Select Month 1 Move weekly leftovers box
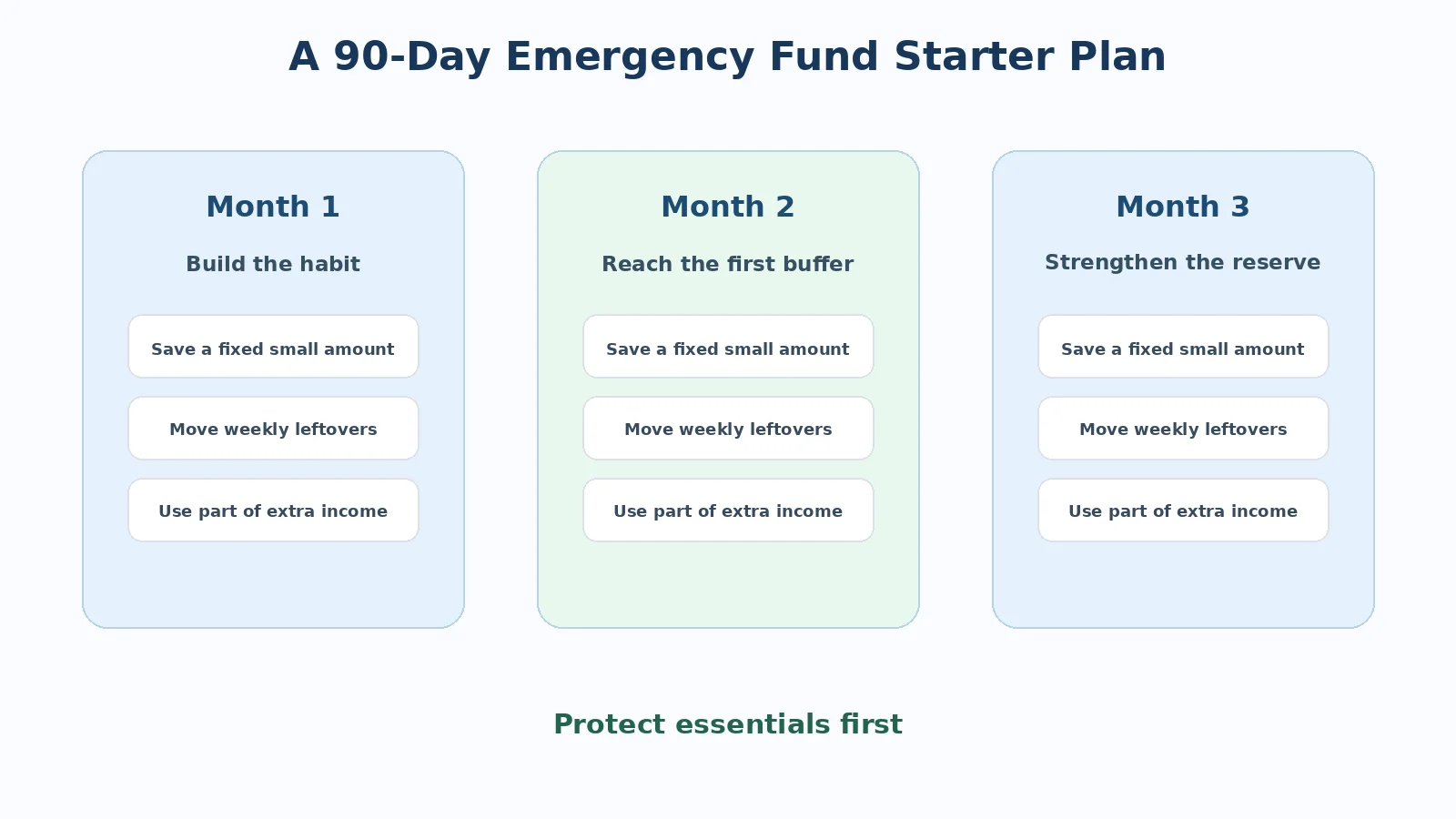The height and width of the screenshot is (819, 1456). pyautogui.click(x=273, y=429)
